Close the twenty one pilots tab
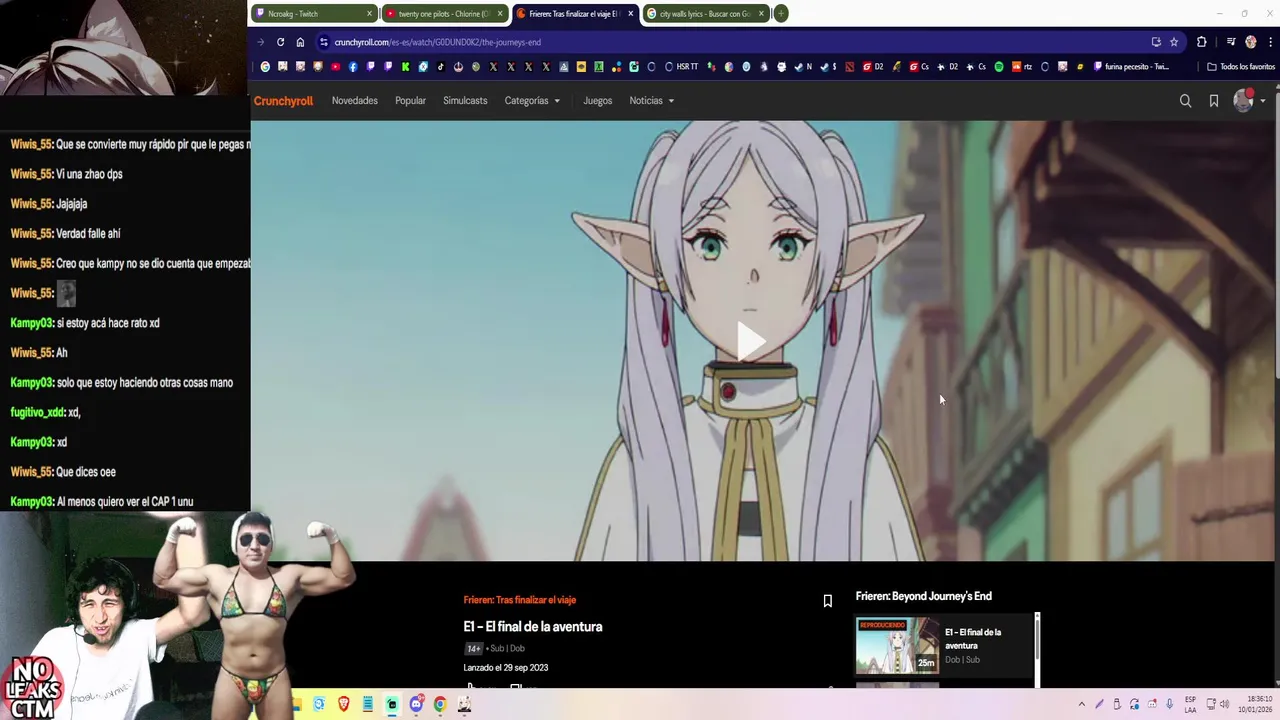The image size is (1280, 720). [500, 14]
